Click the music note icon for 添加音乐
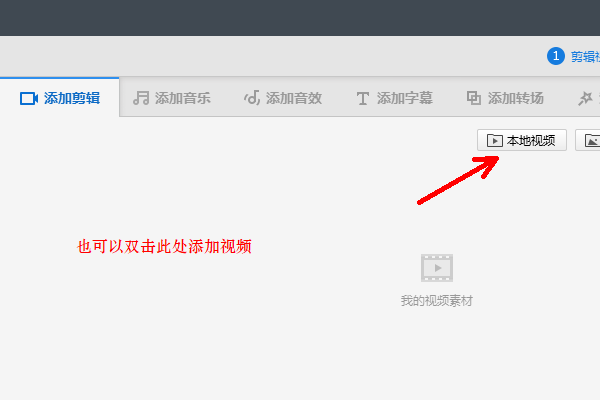 click(141, 98)
